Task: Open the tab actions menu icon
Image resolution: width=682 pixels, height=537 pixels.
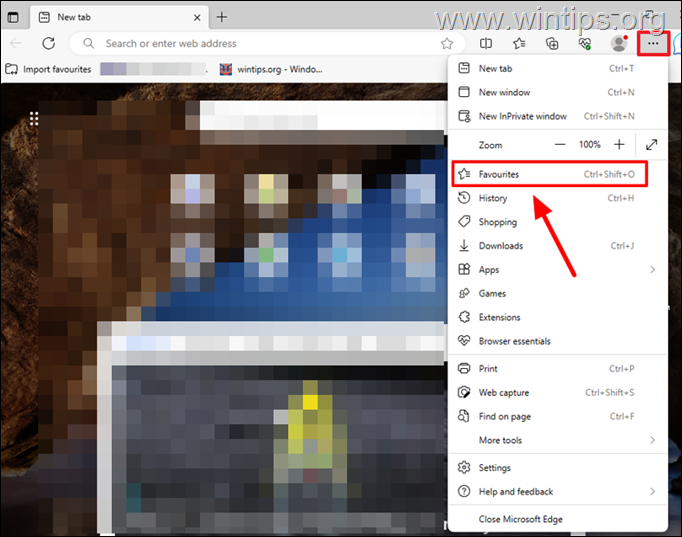Action: pos(13,17)
